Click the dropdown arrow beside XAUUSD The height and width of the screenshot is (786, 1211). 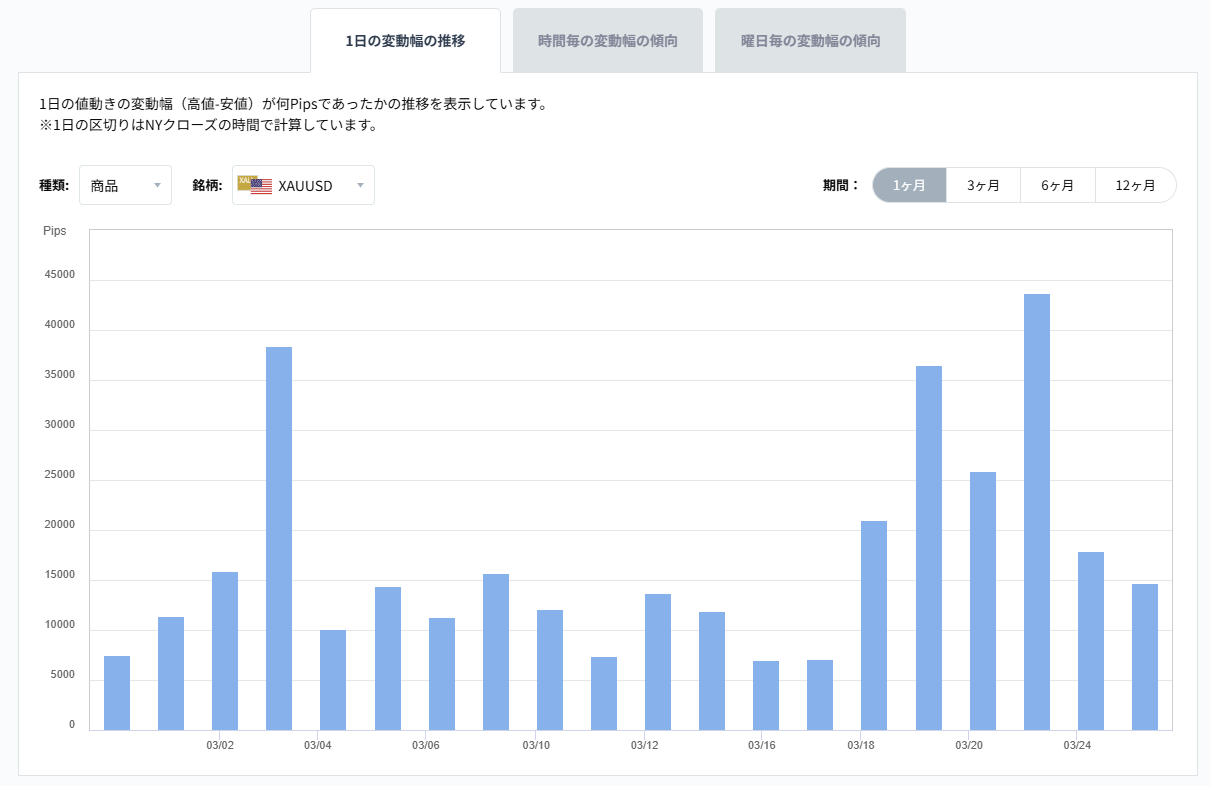360,184
